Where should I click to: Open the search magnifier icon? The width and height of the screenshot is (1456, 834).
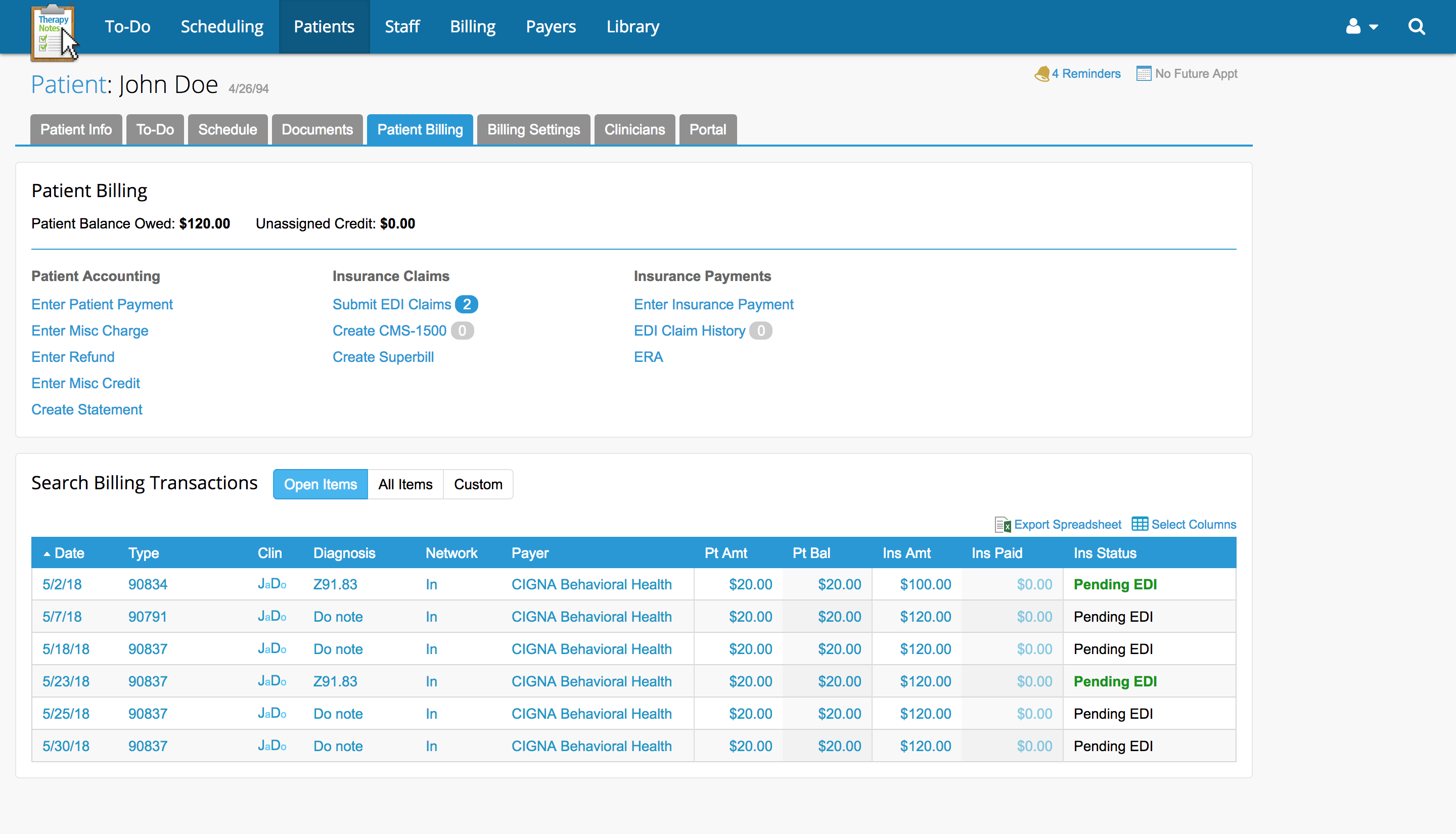tap(1416, 26)
